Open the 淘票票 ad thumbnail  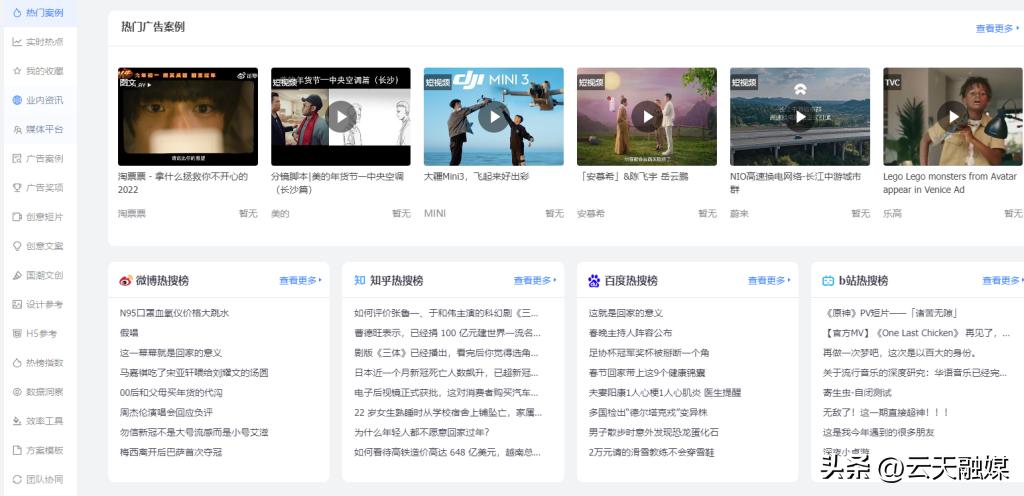pyautogui.click(x=188, y=116)
